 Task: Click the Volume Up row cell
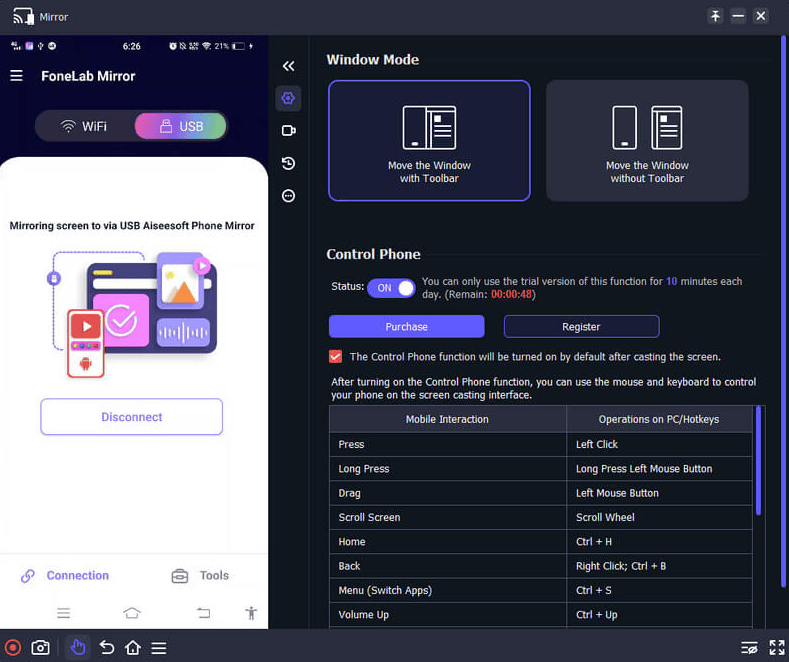[448, 615]
